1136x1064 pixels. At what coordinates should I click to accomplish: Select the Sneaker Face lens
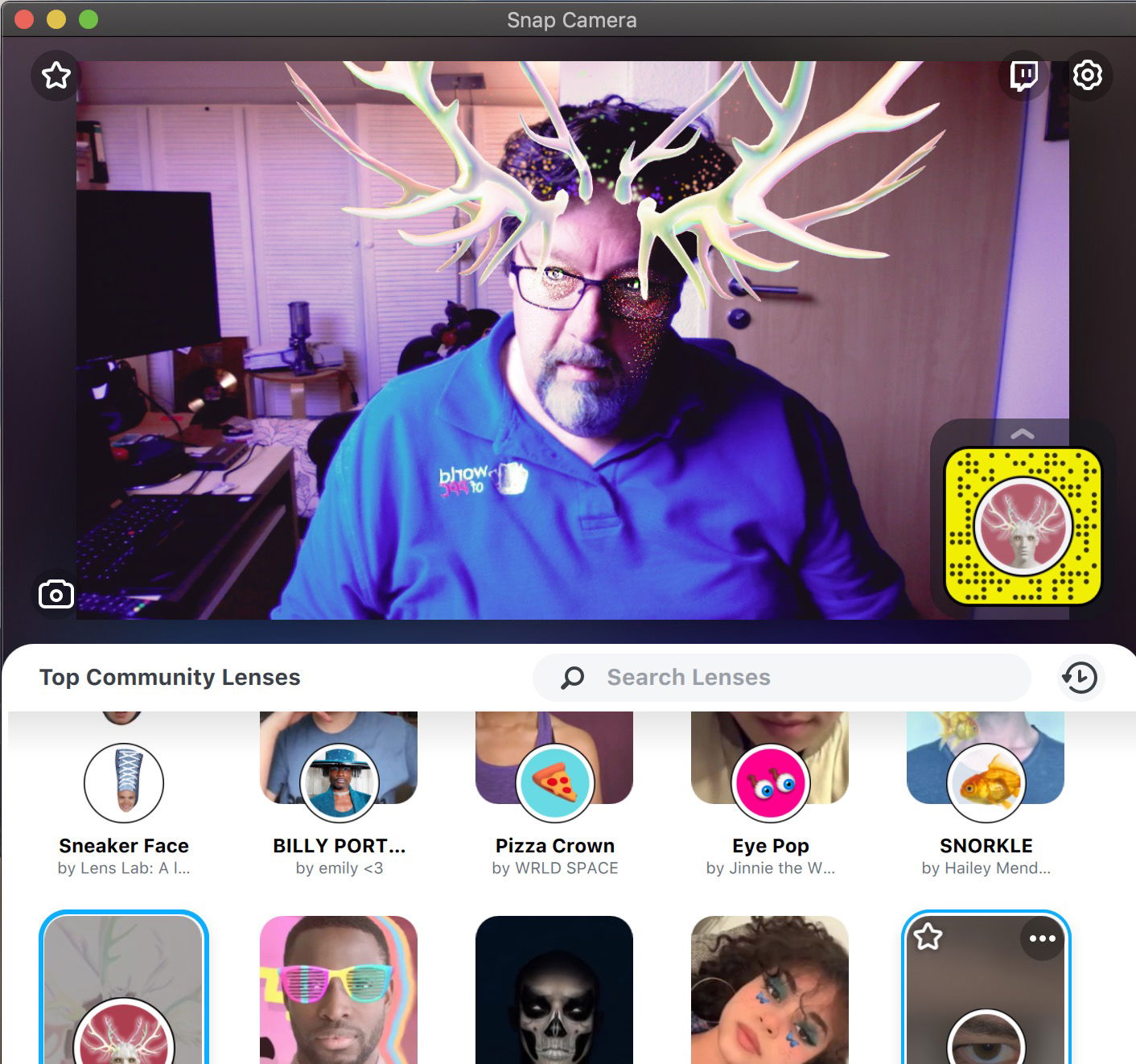pyautogui.click(x=124, y=782)
